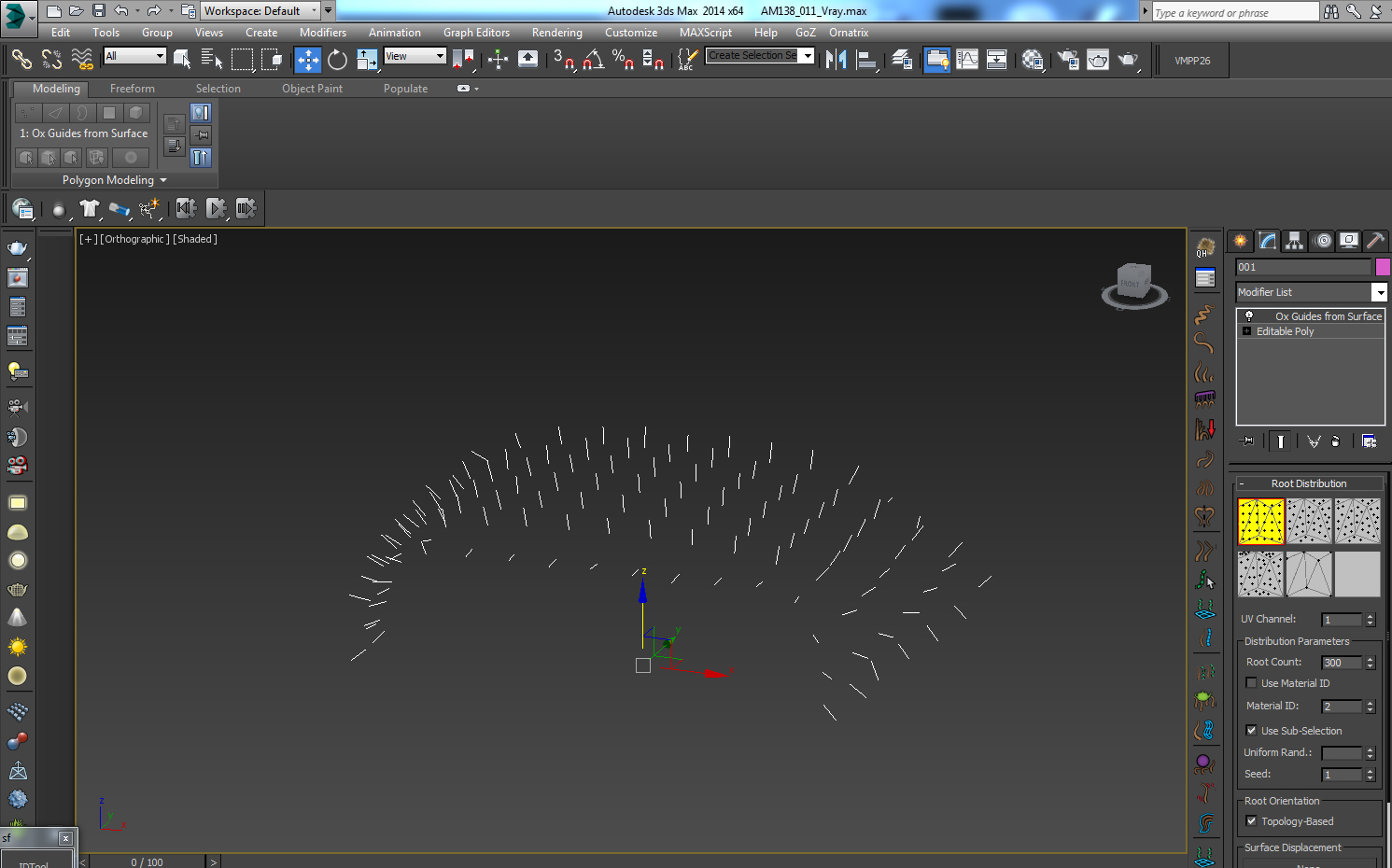Select the Move transform tool

point(307,61)
